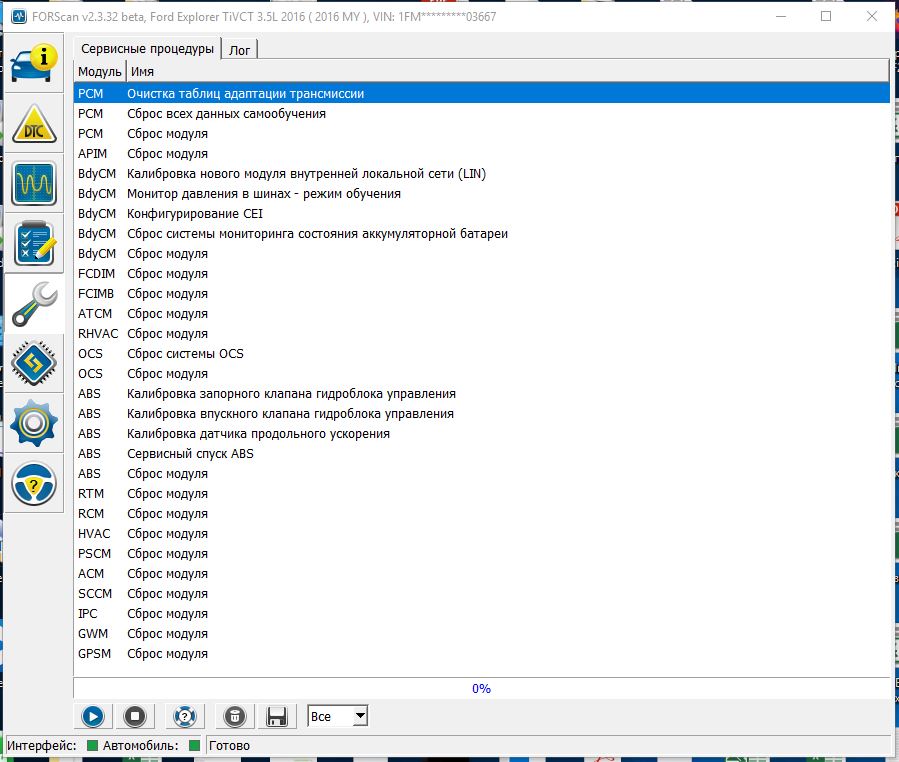Click the lifebuoy help icon
Image resolution: width=899 pixels, height=762 pixels.
tap(184, 716)
